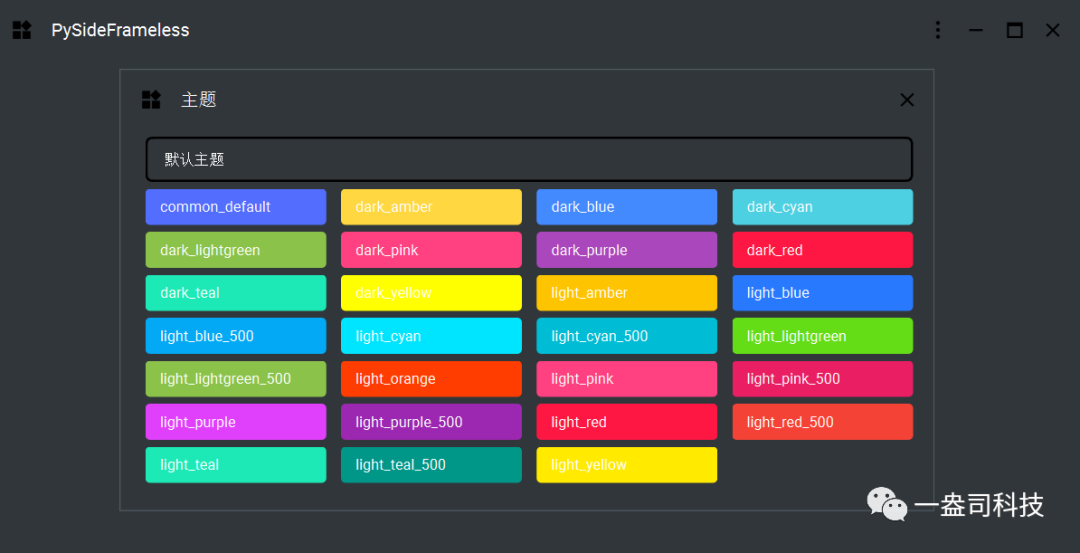Choose the light_blue theme
Image resolution: width=1080 pixels, height=553 pixels.
coord(822,293)
